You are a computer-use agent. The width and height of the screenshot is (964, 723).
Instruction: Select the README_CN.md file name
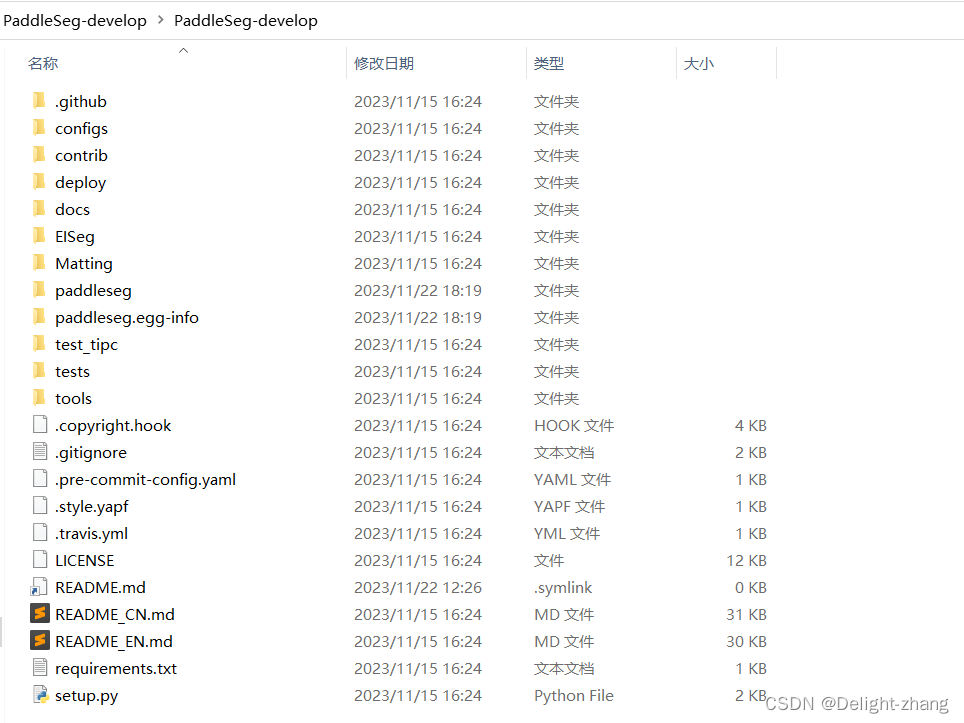pyautogui.click(x=115, y=615)
